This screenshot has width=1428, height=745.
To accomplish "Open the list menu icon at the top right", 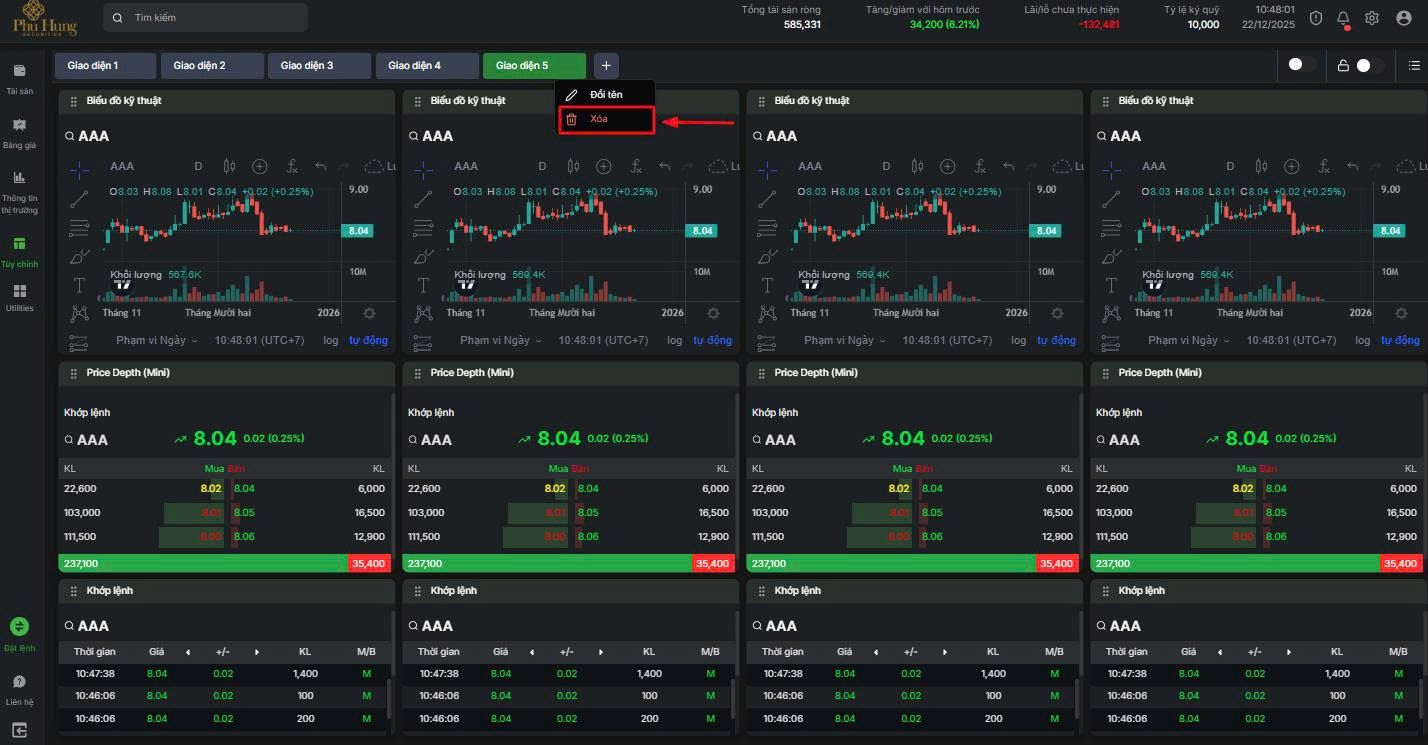I will click(1413, 65).
